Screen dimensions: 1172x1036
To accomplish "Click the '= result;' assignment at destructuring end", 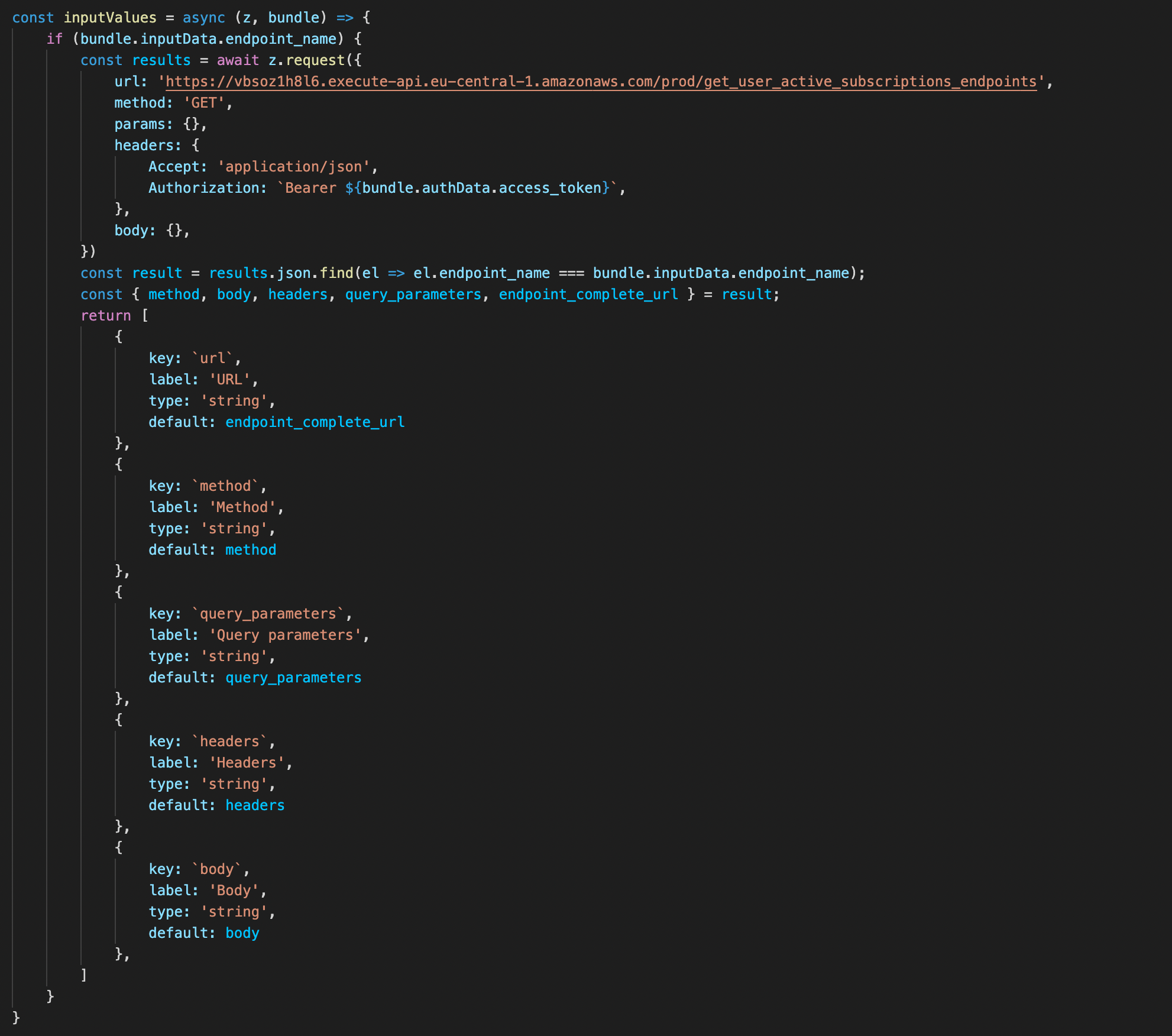I will 742,294.
